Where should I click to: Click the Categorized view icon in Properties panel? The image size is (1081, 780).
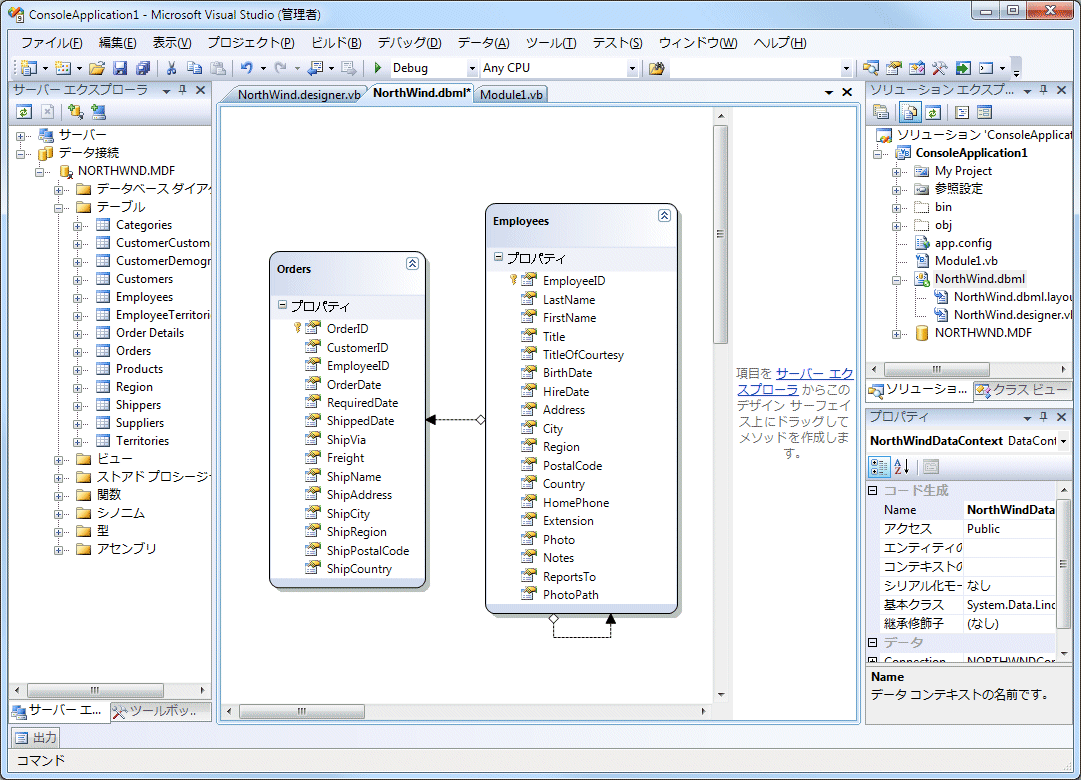(879, 467)
